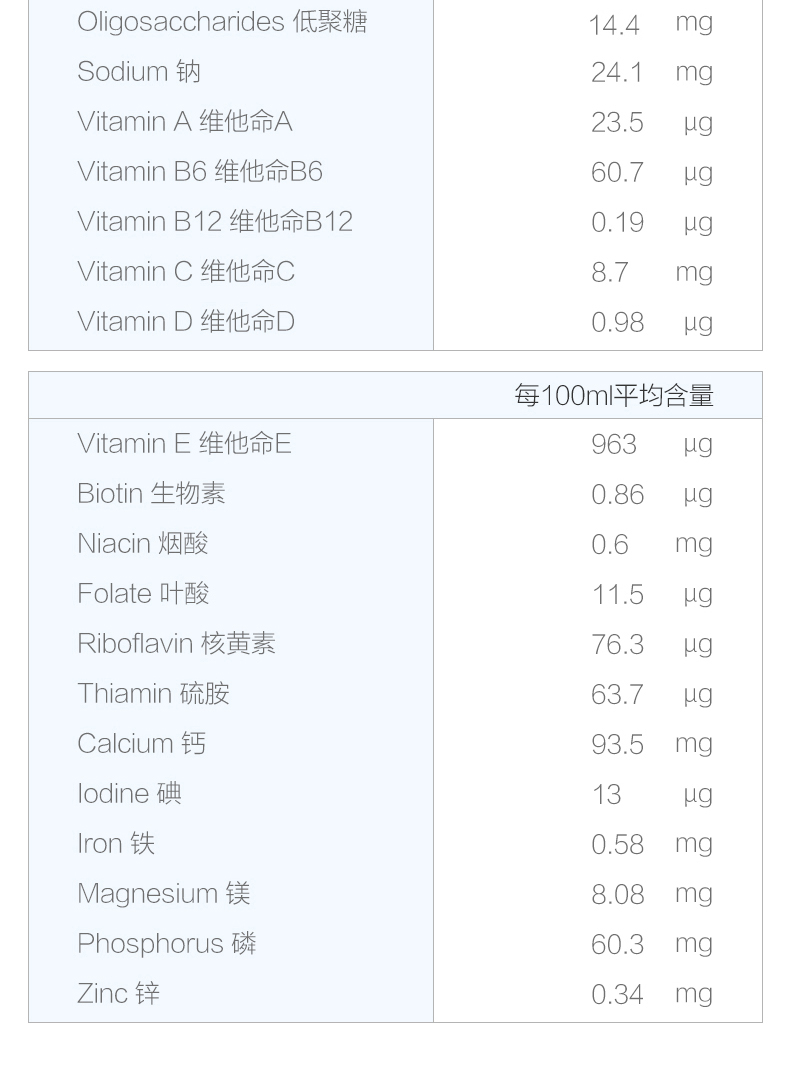Select the Calcium value 93.5
This screenshot has height=1065, width=790.
pos(617,745)
